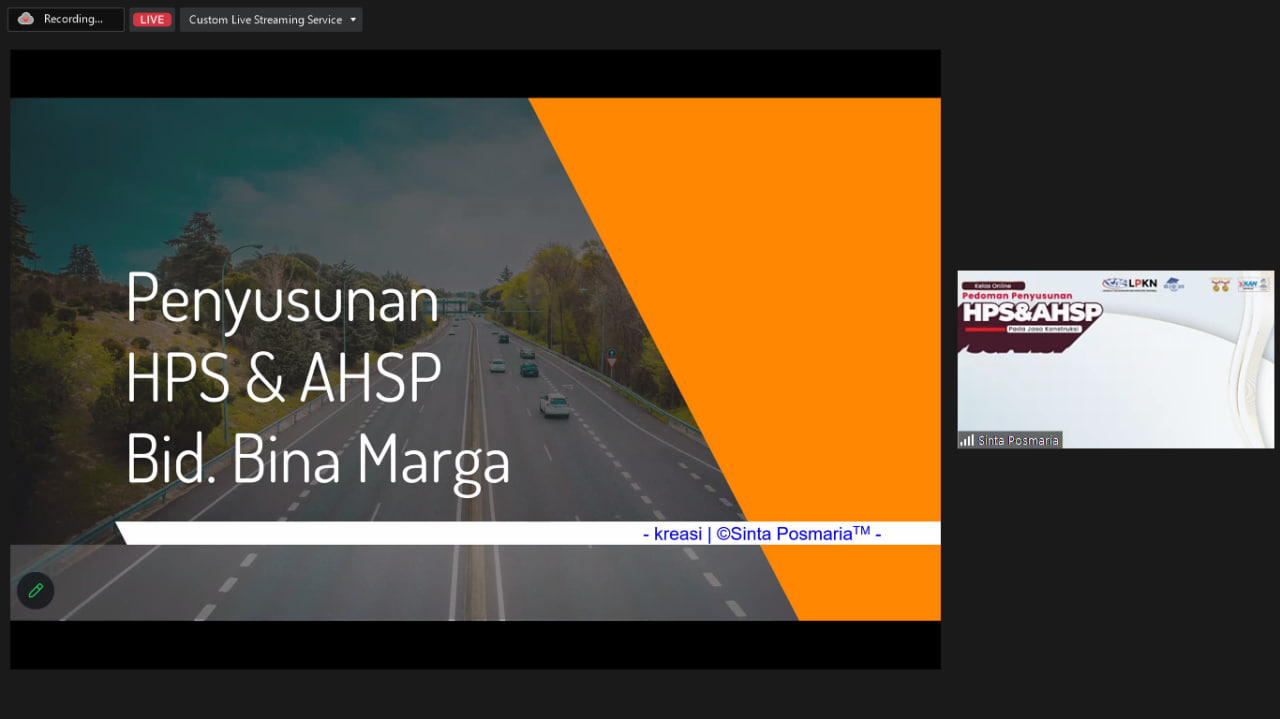The width and height of the screenshot is (1280, 719).
Task: Open the Custom Live Streaming Service menu
Action: click(x=271, y=20)
